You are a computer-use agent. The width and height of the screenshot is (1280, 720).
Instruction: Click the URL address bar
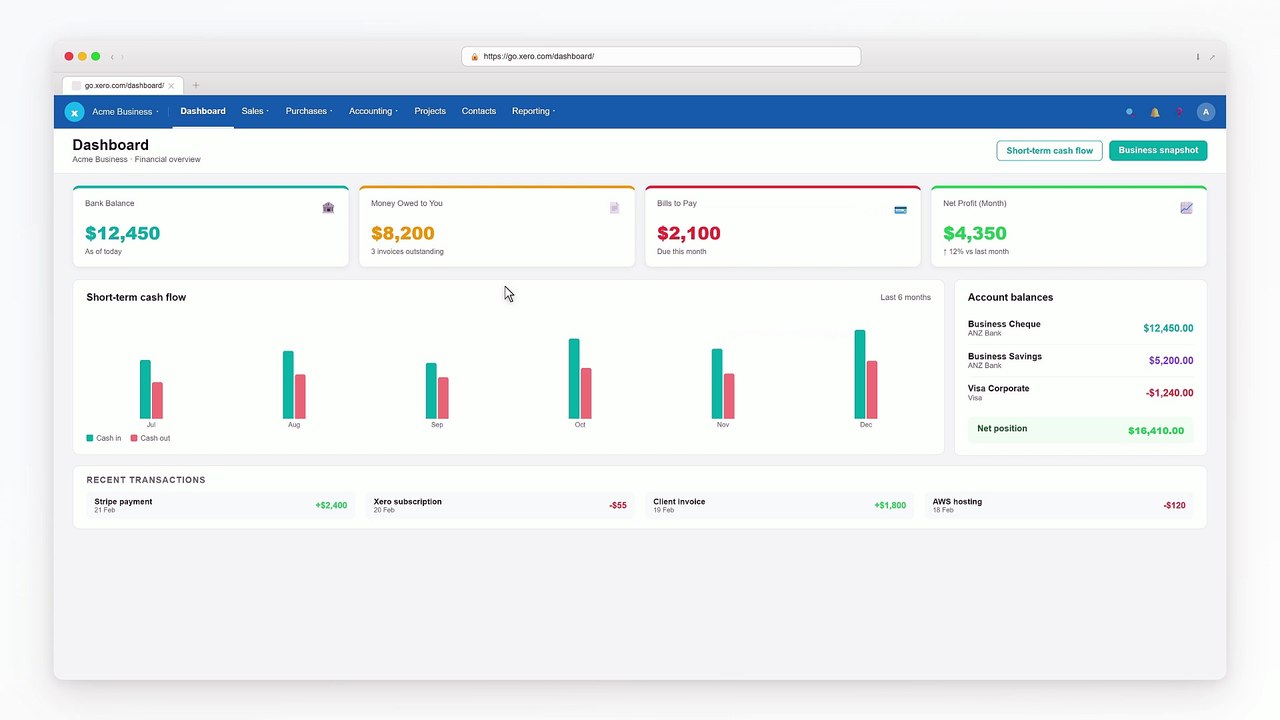(661, 57)
